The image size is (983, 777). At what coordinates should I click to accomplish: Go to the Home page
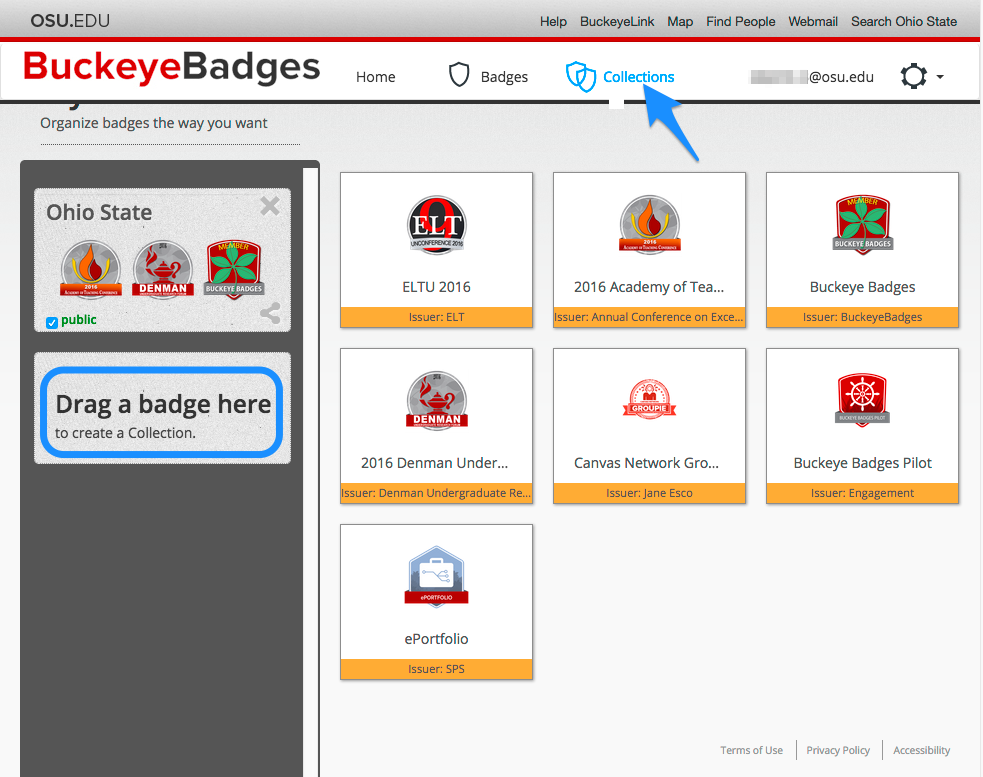(x=376, y=77)
